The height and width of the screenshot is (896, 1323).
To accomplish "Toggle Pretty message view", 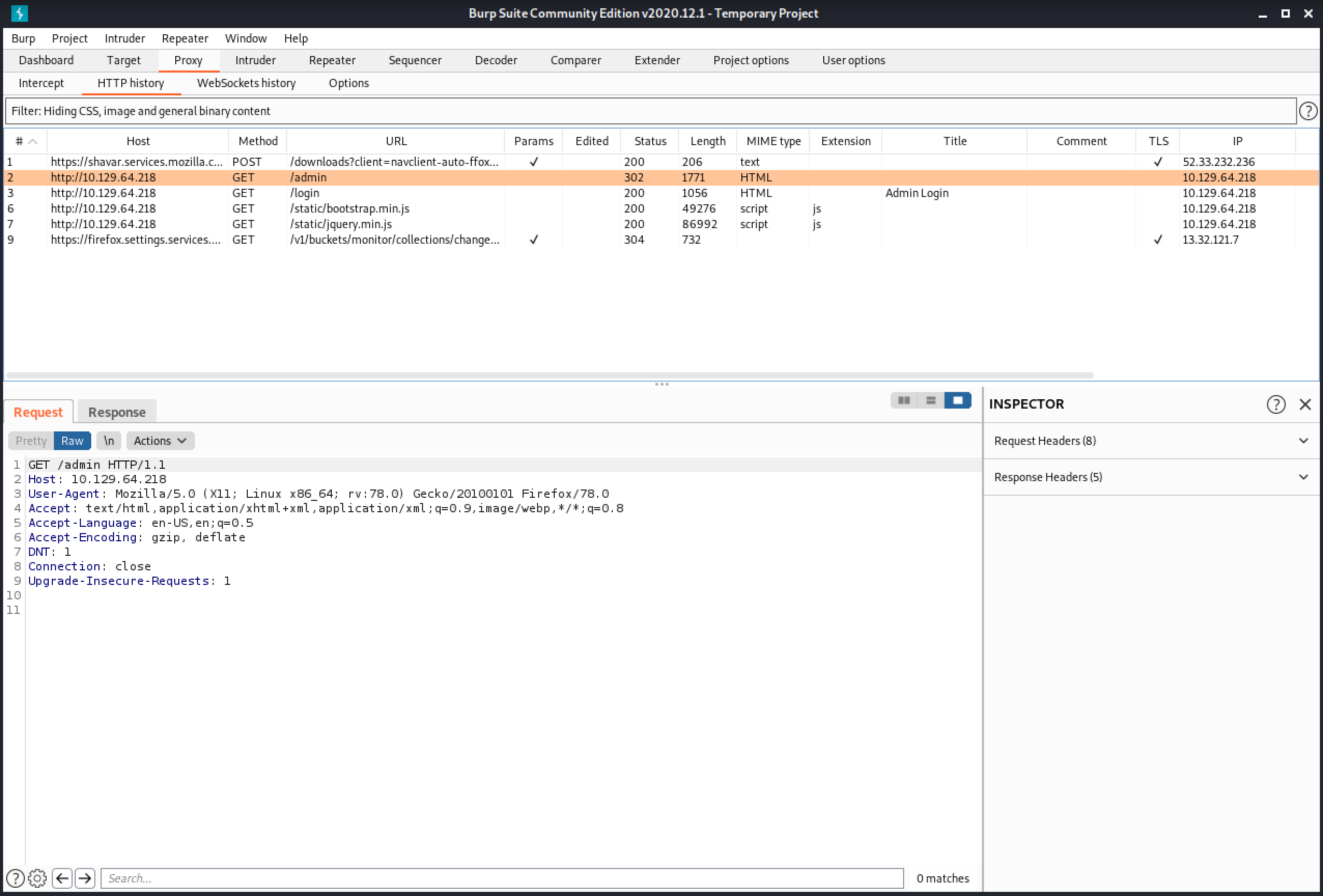I will (31, 441).
